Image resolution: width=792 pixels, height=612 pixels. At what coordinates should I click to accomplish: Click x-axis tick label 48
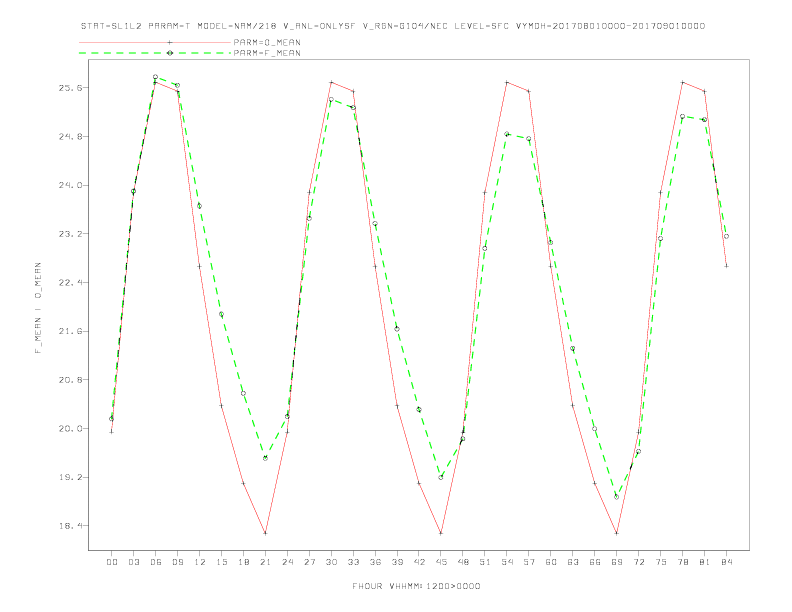(463, 562)
